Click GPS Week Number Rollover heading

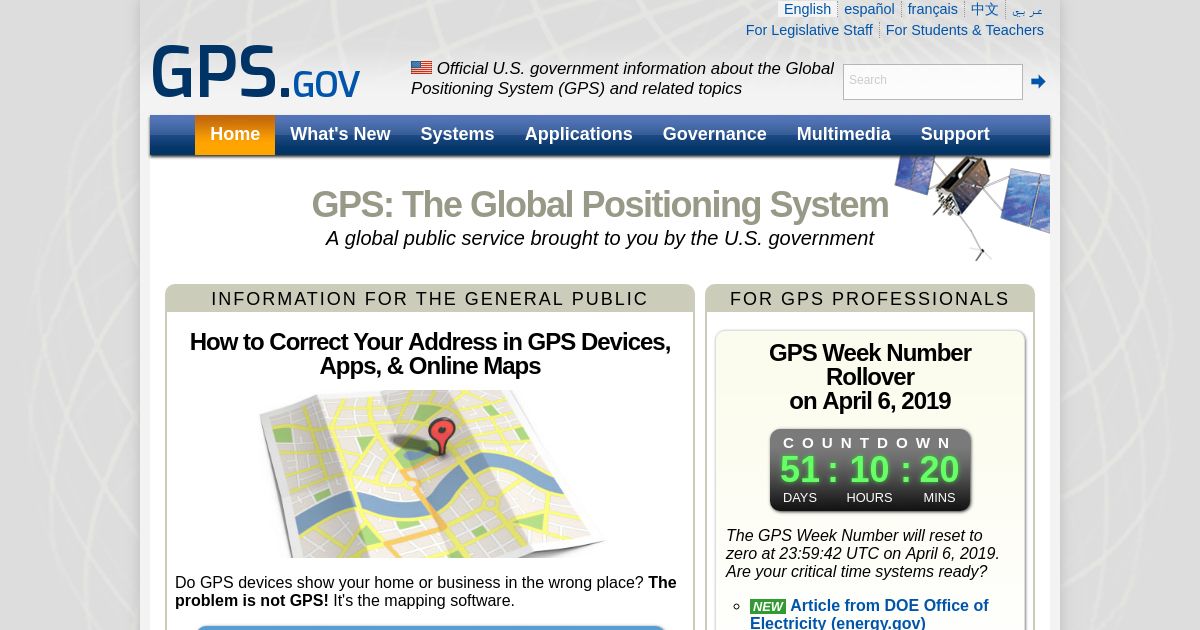tap(870, 377)
